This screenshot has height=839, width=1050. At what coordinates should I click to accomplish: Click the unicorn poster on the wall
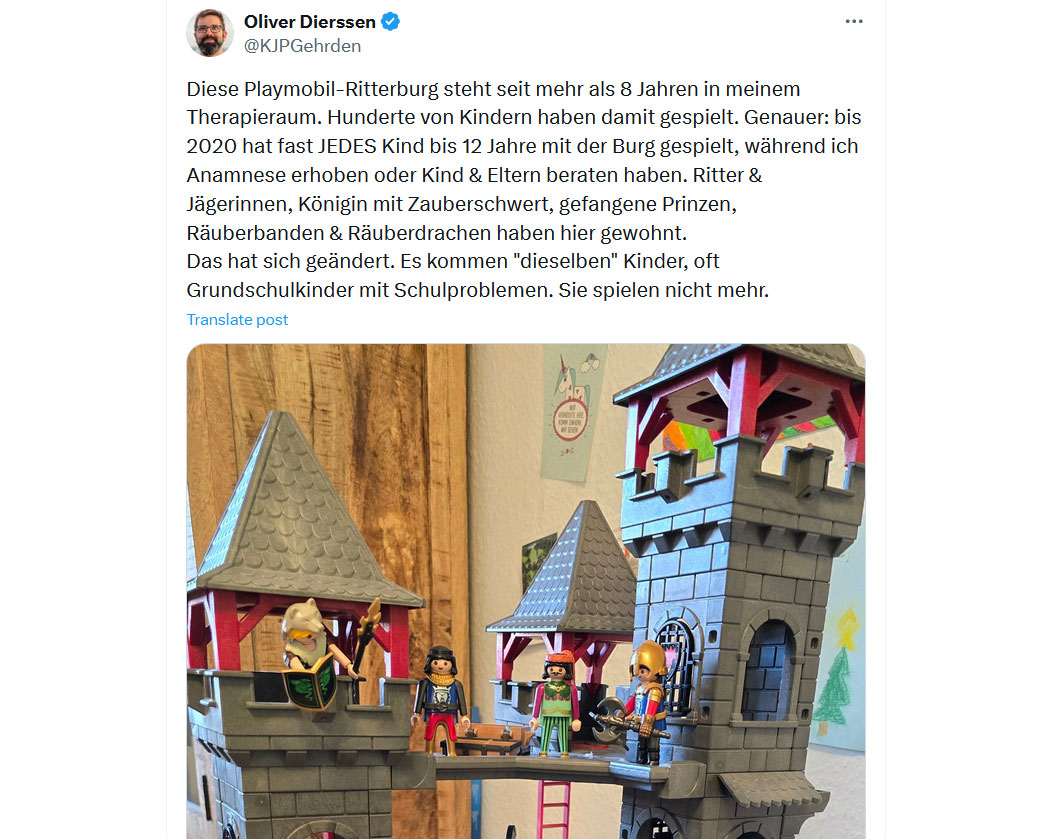[x=573, y=413]
